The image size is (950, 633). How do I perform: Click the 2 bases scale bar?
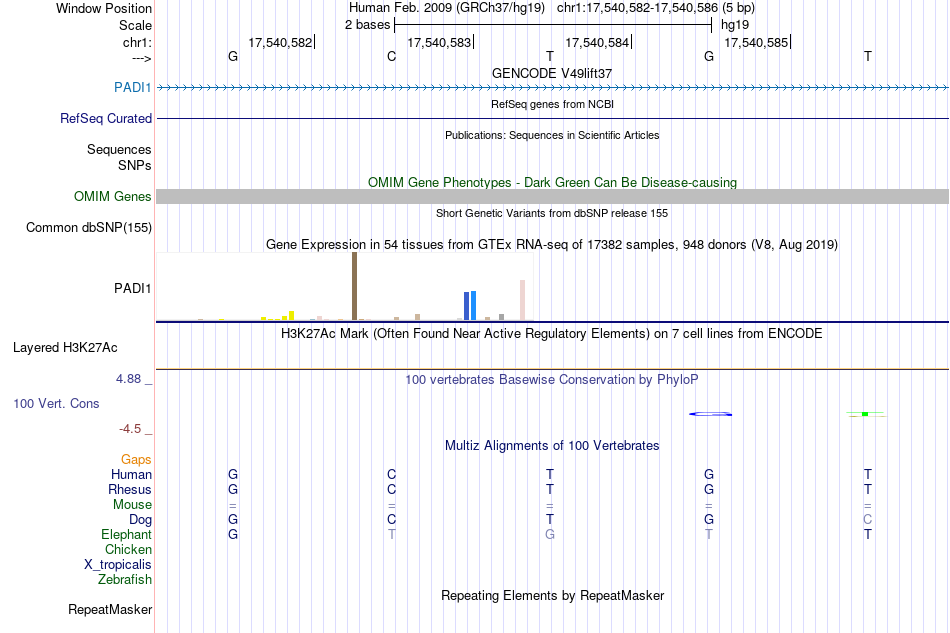coord(553,25)
